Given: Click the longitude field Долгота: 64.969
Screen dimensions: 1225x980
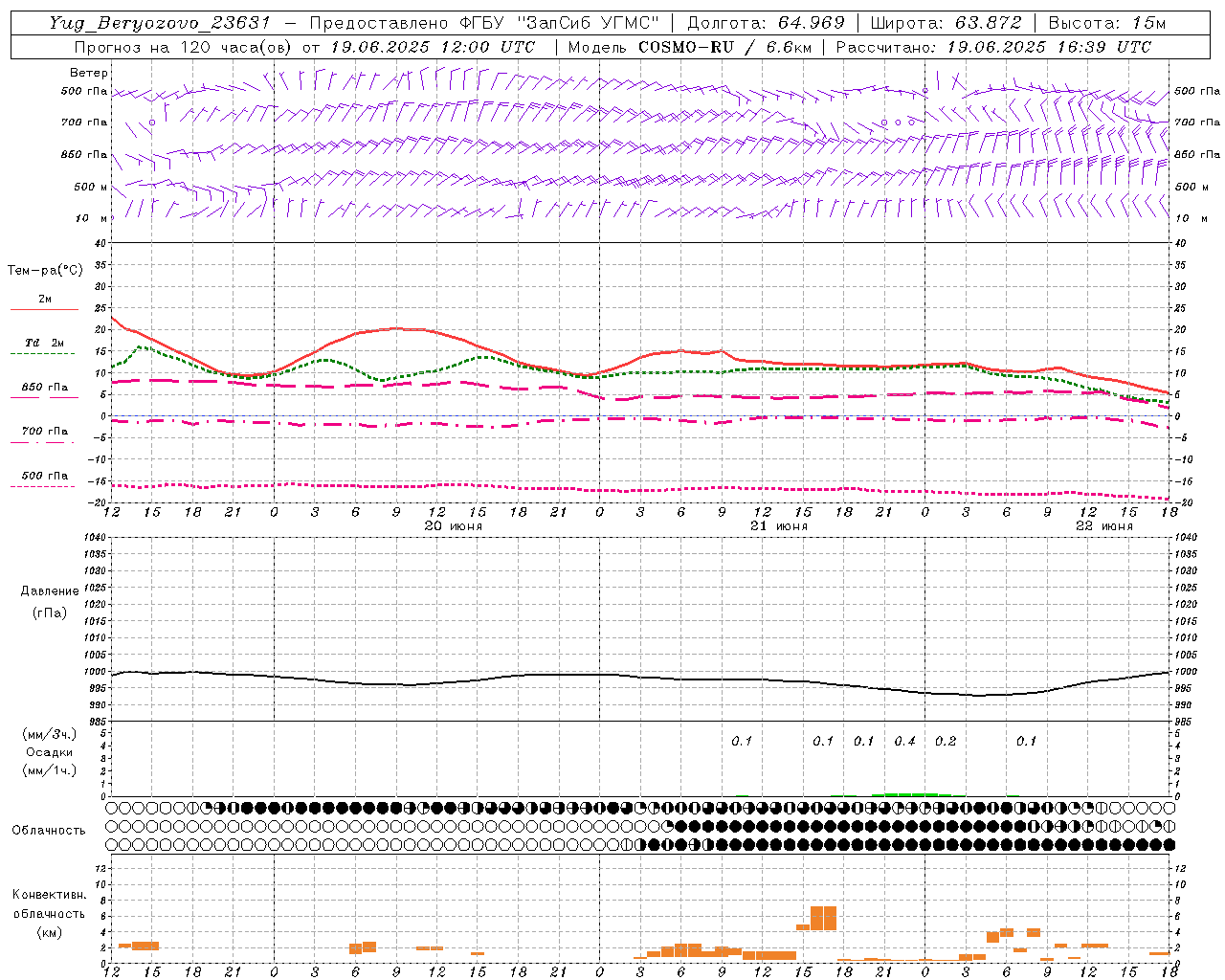Looking at the screenshot, I should click(x=766, y=23).
